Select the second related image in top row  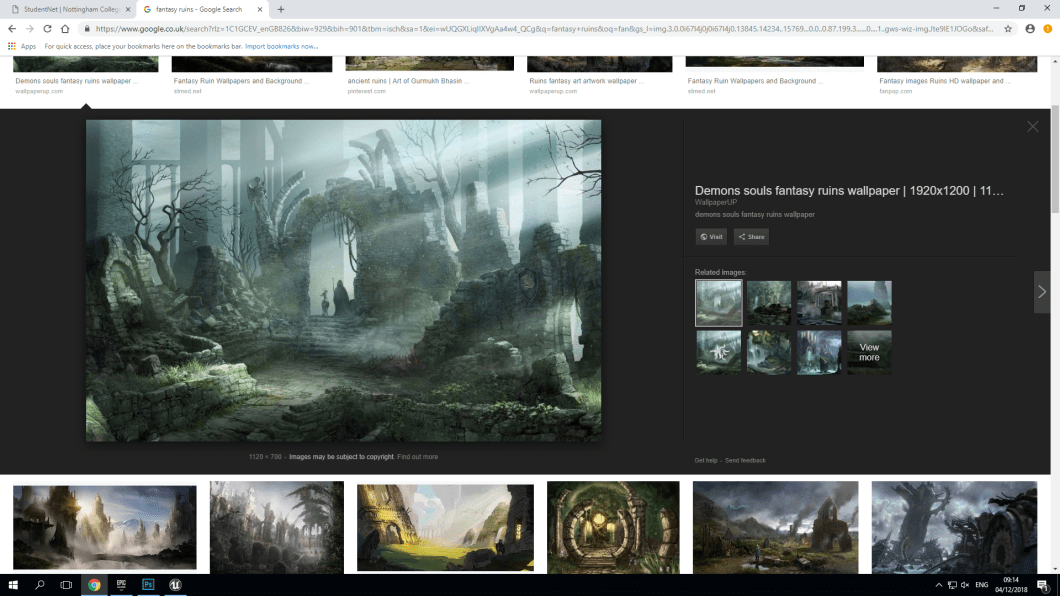[x=769, y=303]
